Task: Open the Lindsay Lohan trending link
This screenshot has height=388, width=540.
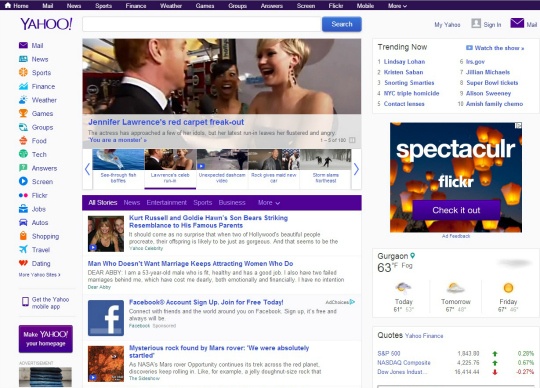Action: pyautogui.click(x=404, y=62)
